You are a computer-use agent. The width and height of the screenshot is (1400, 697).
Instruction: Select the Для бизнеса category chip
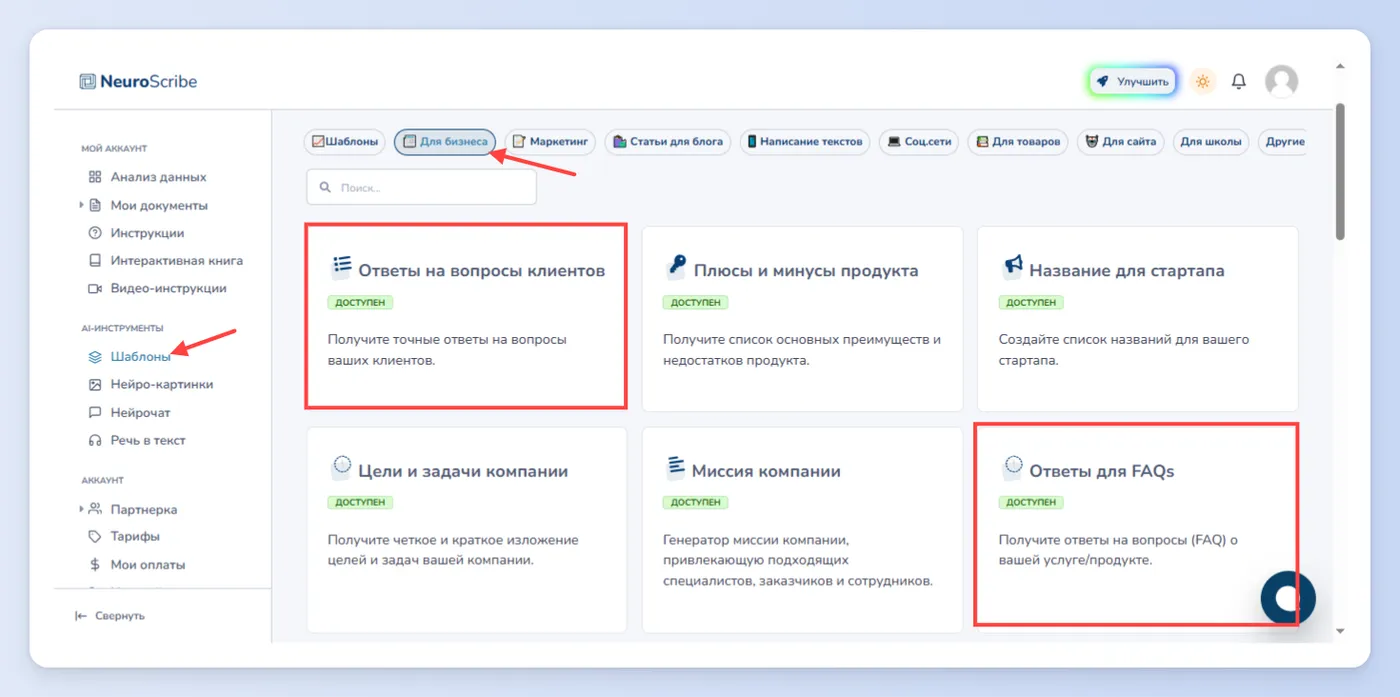[445, 142]
